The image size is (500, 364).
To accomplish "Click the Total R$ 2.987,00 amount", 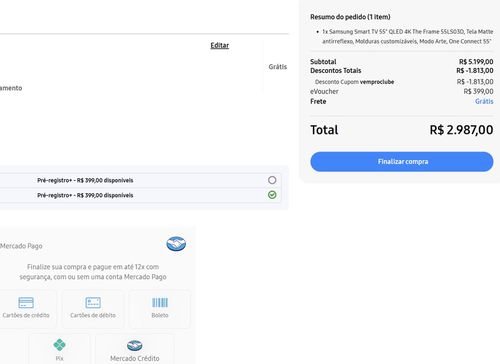I will (x=461, y=130).
